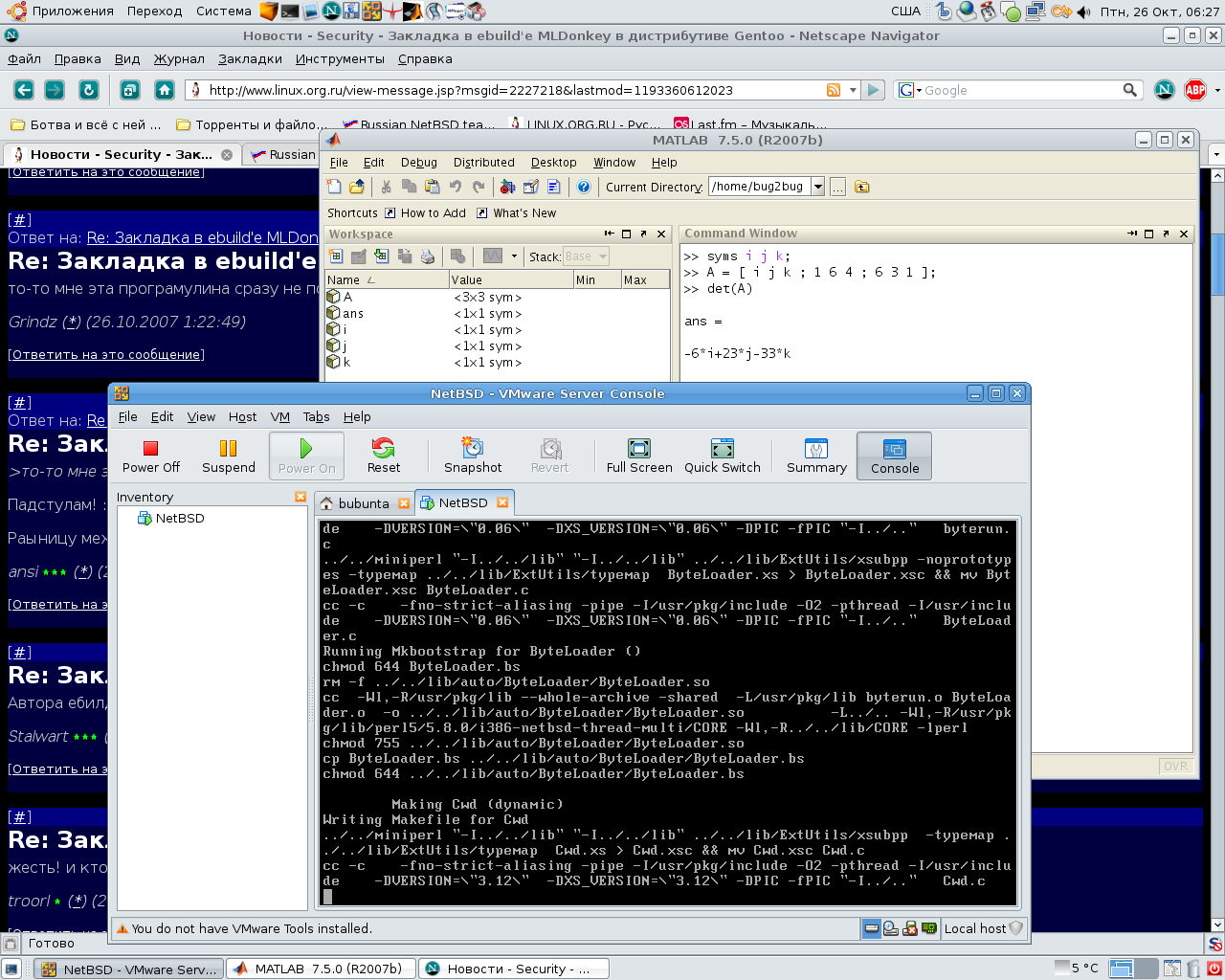Click the Adblock Plus ABP icon
Screen dimensions: 1225x980
[x=1195, y=90]
